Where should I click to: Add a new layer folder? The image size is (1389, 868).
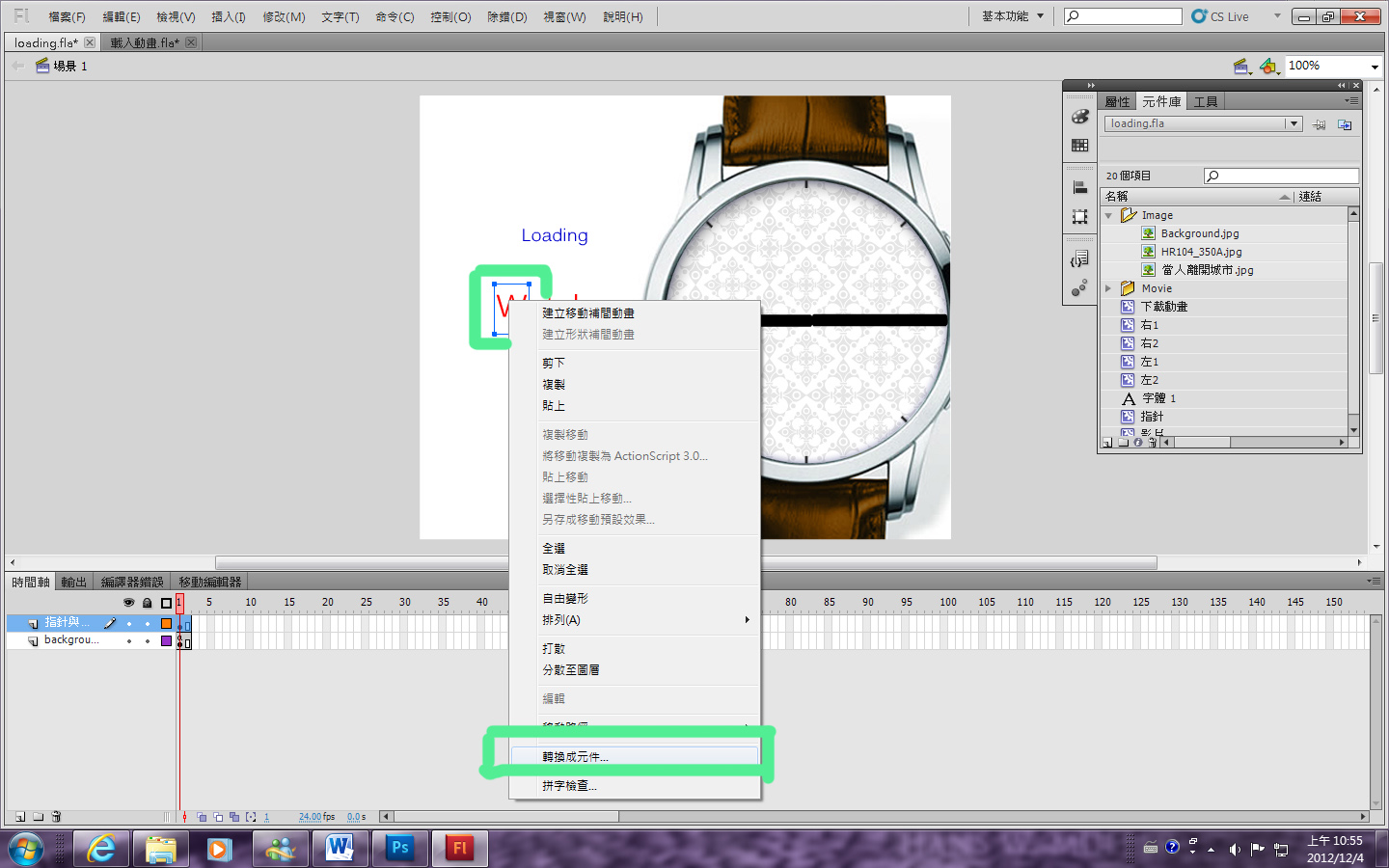39,816
